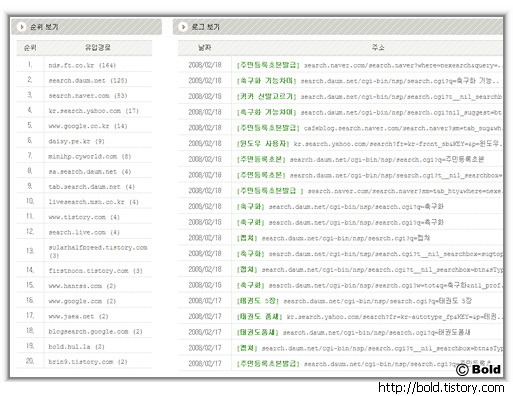Open [축구화] entry with w=tot&q= URL
The image size is (513, 396).
pos(369,285)
